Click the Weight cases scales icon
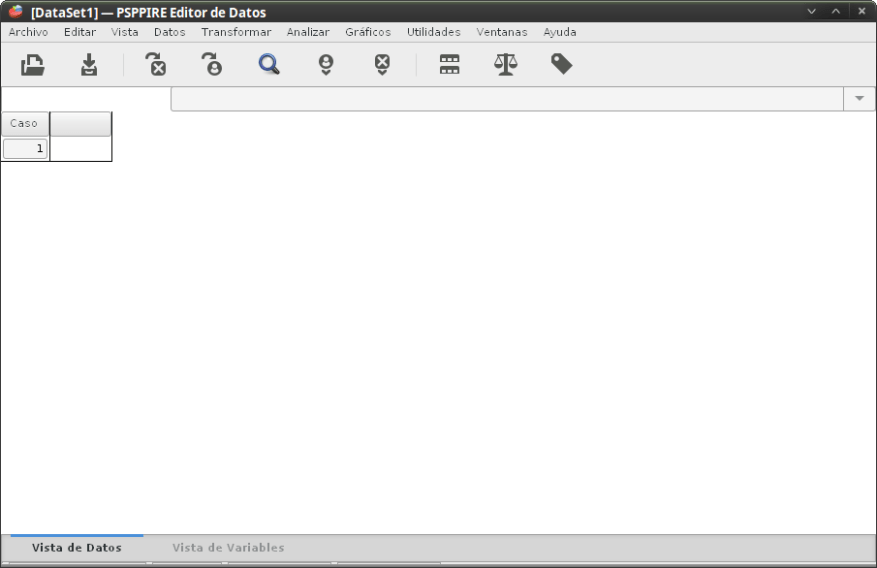Viewport: 877px width, 568px height. [x=506, y=64]
